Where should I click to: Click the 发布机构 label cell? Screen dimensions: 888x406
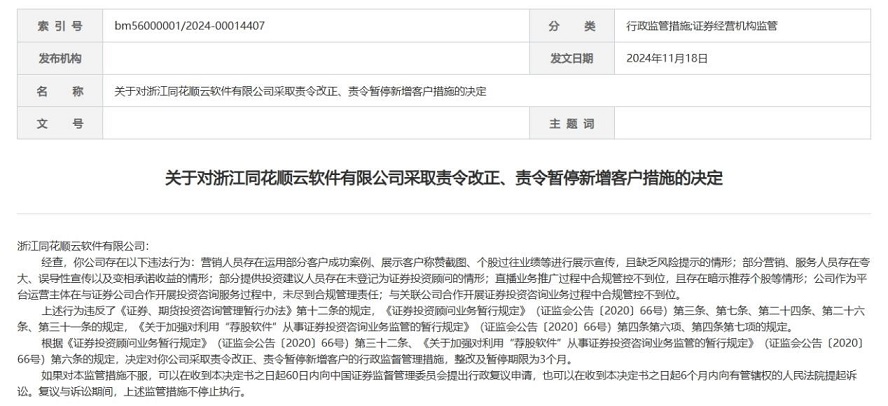(x=60, y=58)
